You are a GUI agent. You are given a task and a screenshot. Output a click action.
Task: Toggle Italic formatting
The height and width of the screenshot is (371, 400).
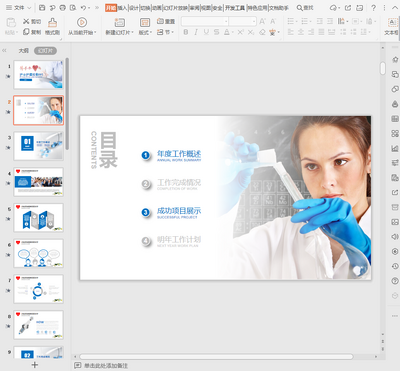196,32
